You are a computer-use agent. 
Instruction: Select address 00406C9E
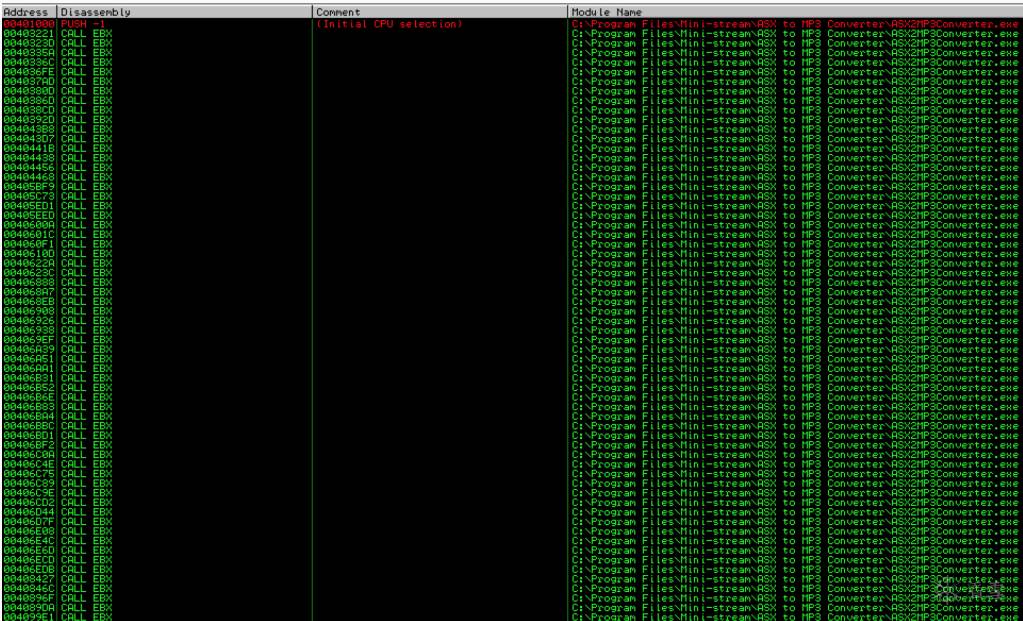[x=29, y=492]
